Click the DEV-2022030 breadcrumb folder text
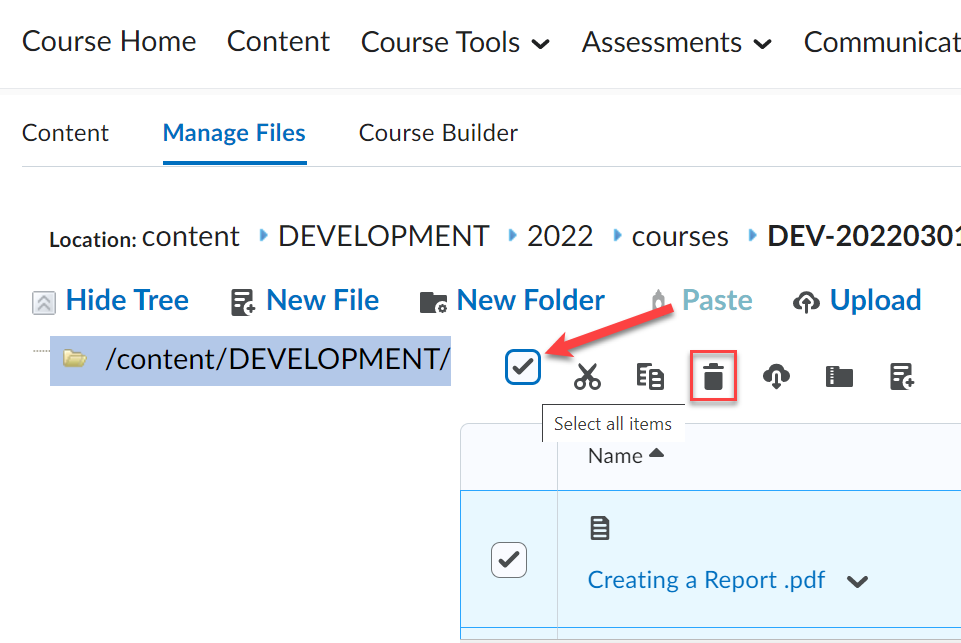The width and height of the screenshot is (961, 643). (x=864, y=237)
